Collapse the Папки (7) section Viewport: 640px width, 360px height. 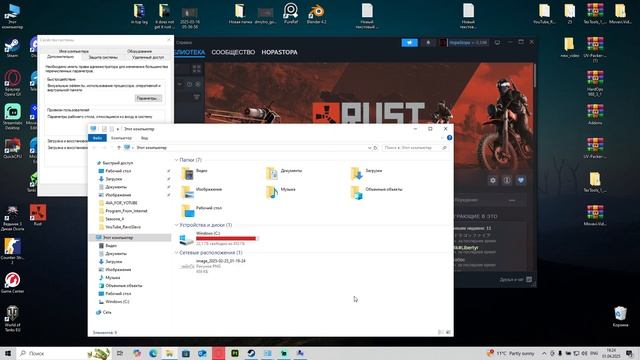click(x=176, y=160)
